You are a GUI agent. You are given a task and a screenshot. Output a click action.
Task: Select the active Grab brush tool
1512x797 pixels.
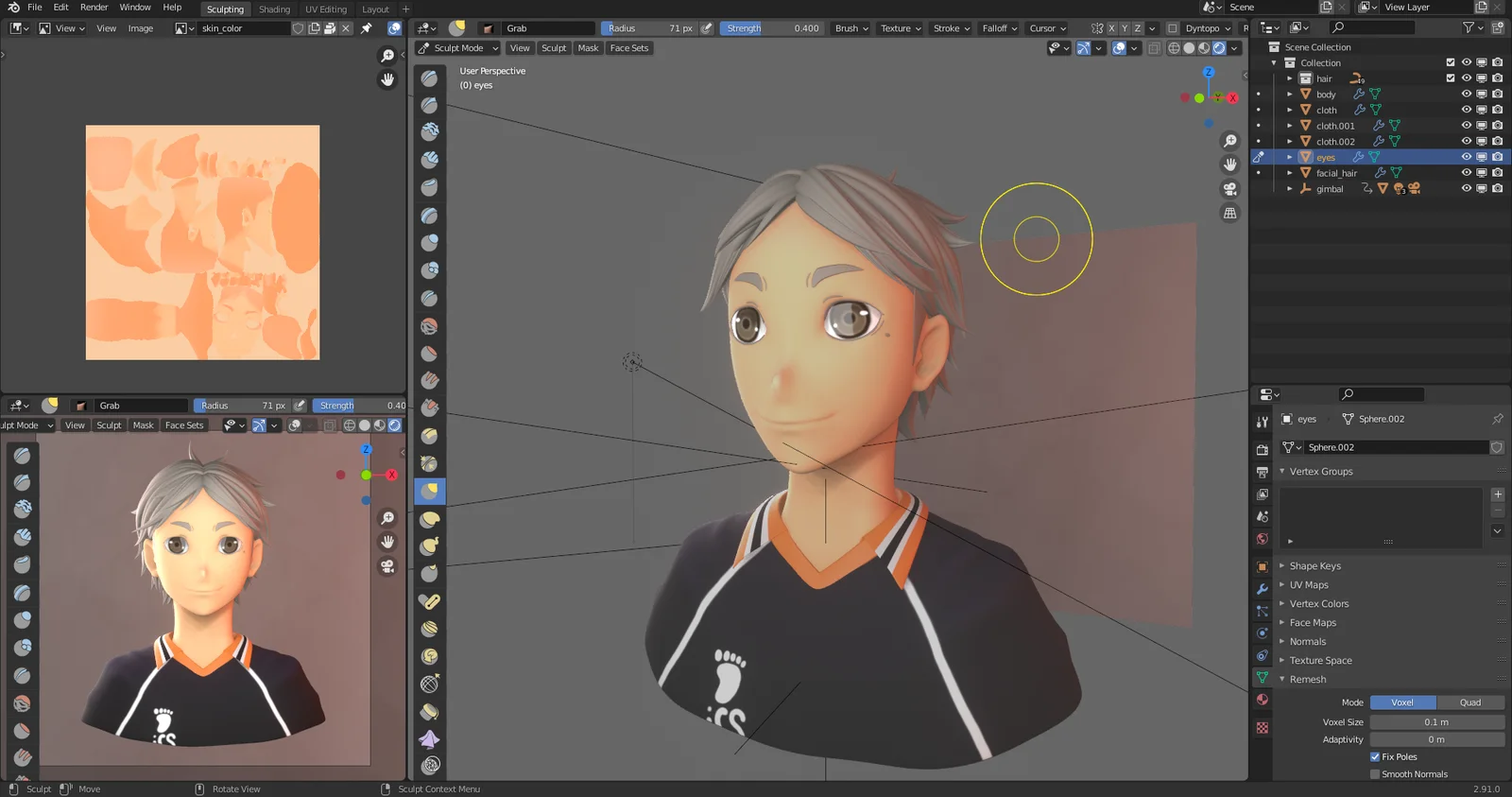tap(430, 491)
